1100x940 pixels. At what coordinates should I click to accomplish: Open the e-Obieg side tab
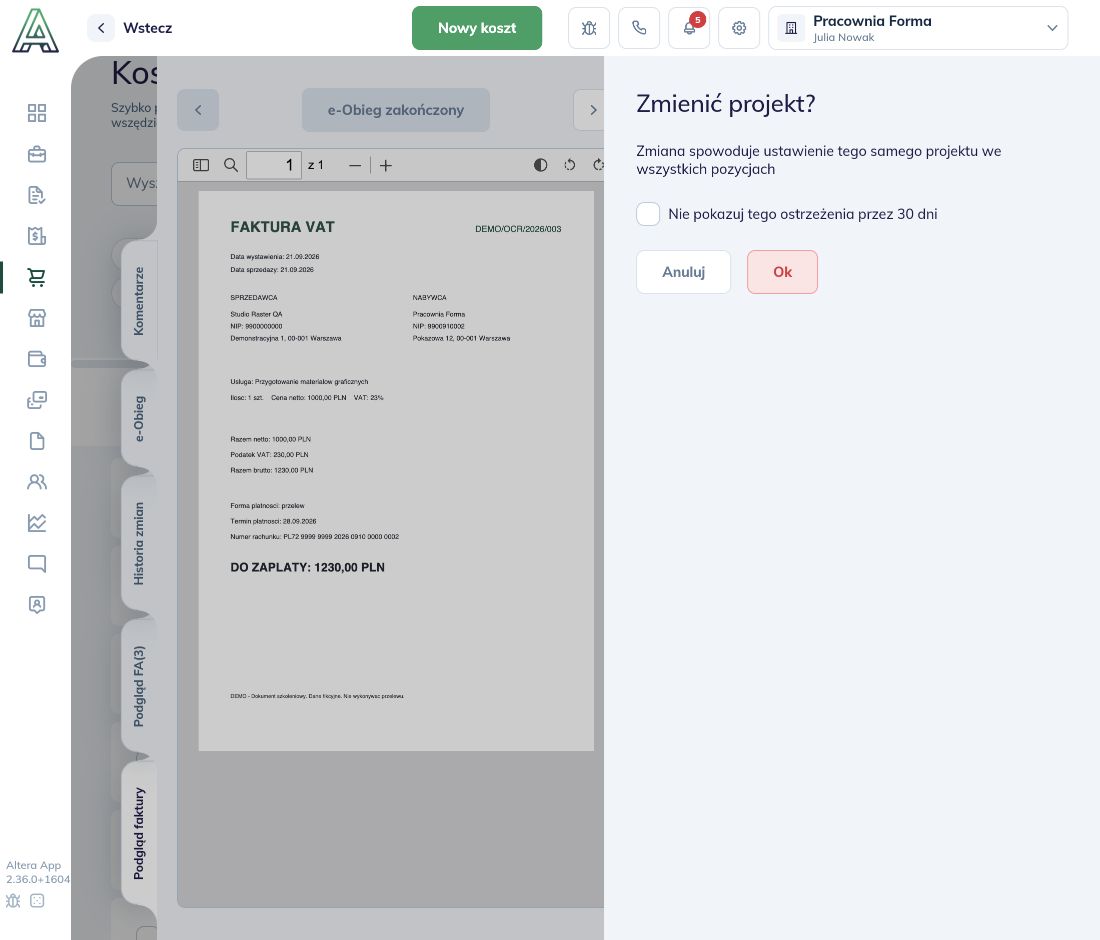(x=139, y=419)
